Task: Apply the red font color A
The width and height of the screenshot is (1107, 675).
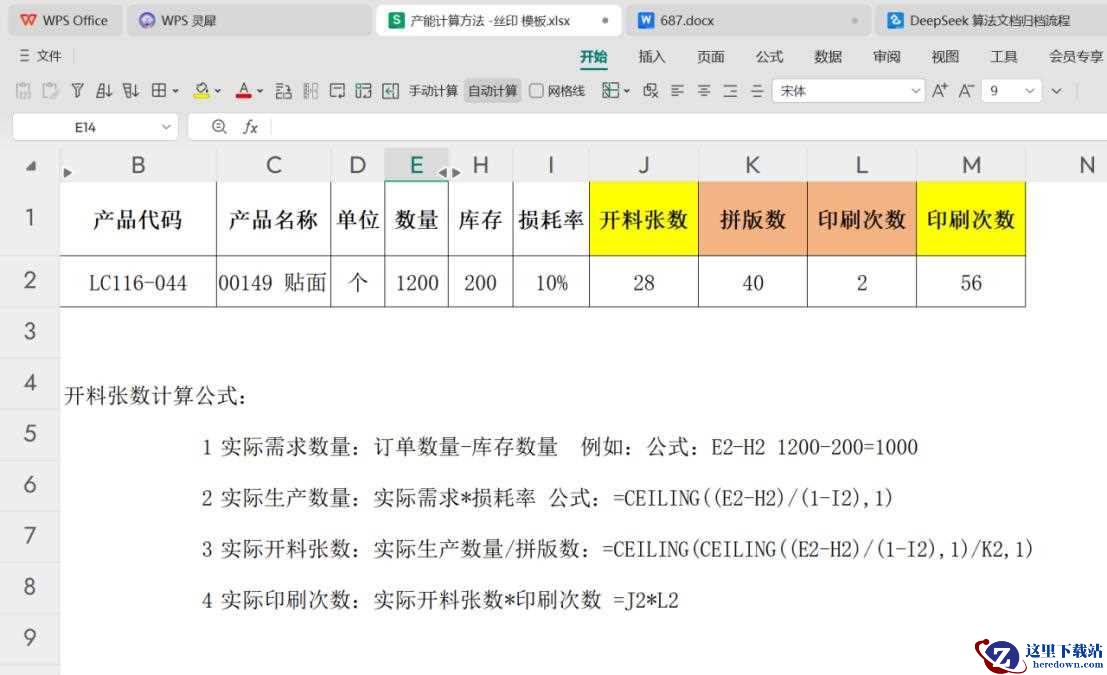Action: 244,90
